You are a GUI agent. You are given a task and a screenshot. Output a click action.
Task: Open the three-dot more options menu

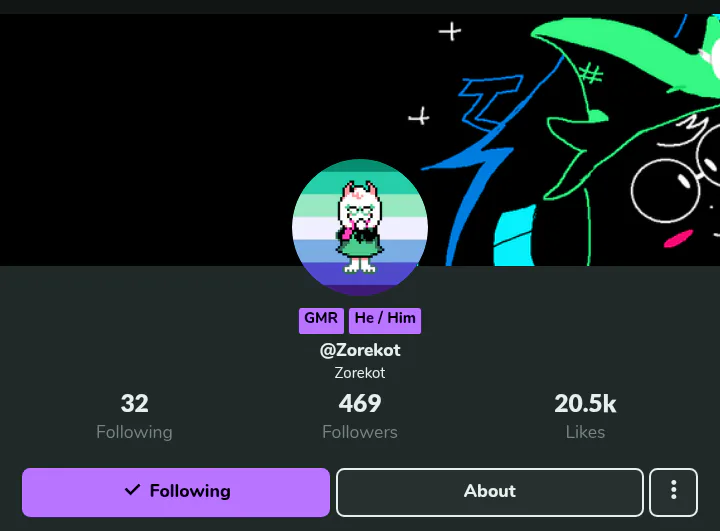tap(673, 492)
